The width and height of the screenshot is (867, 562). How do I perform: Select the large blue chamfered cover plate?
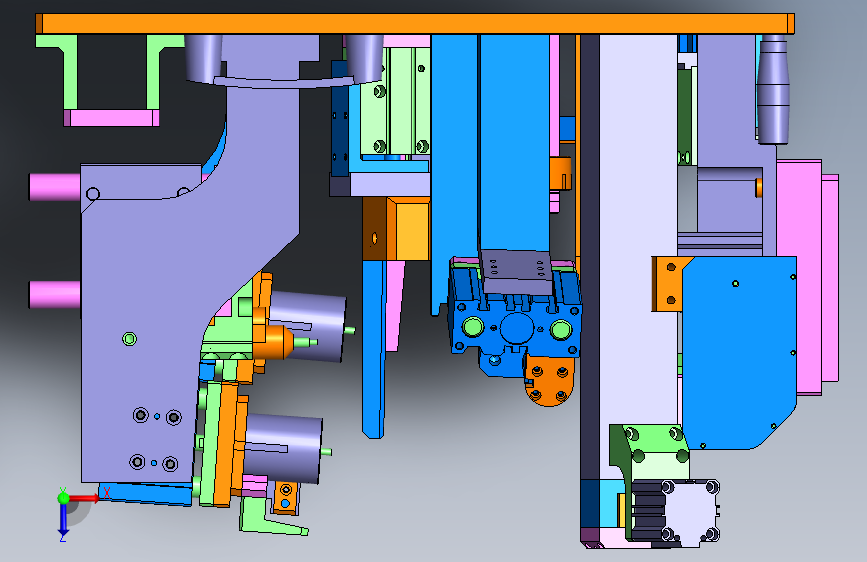[740, 352]
